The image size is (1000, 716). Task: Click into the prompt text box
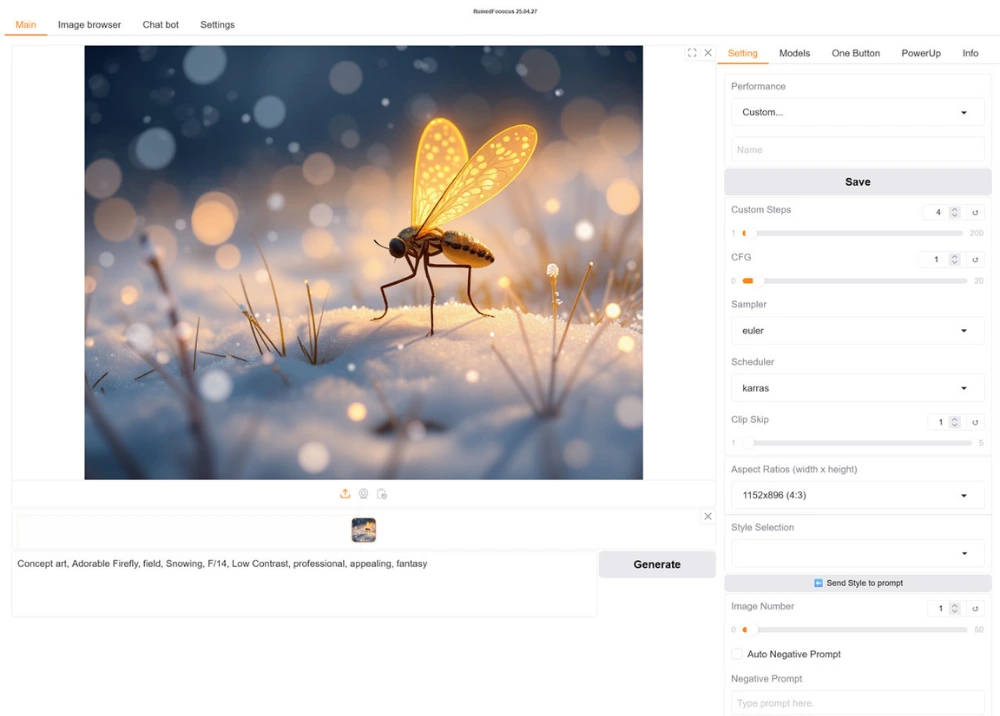tap(304, 583)
